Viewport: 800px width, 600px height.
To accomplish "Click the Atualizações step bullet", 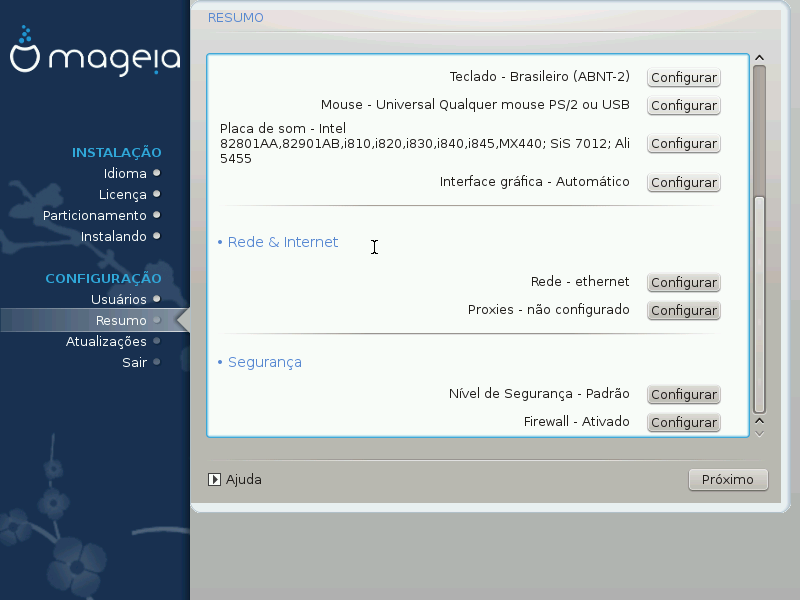I will 157,341.
